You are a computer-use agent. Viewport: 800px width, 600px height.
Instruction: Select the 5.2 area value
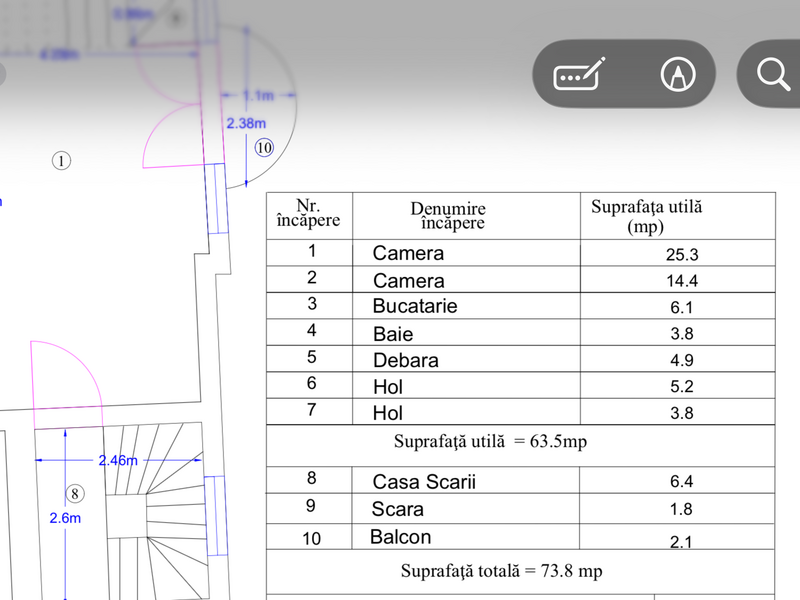[x=682, y=386]
